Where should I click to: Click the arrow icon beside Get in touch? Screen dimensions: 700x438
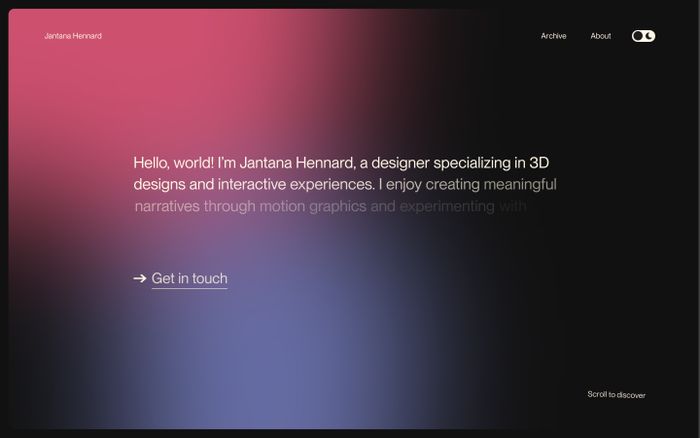[x=140, y=279]
